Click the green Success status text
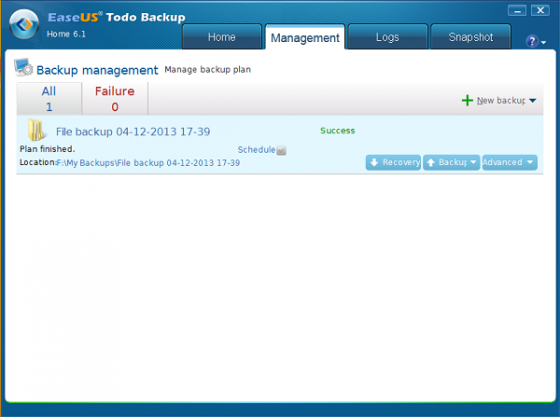560x417 pixels. pos(338,131)
